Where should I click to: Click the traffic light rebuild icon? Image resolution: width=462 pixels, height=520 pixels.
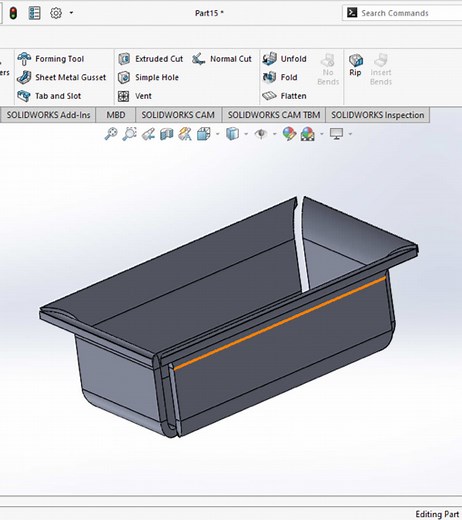click(13, 13)
